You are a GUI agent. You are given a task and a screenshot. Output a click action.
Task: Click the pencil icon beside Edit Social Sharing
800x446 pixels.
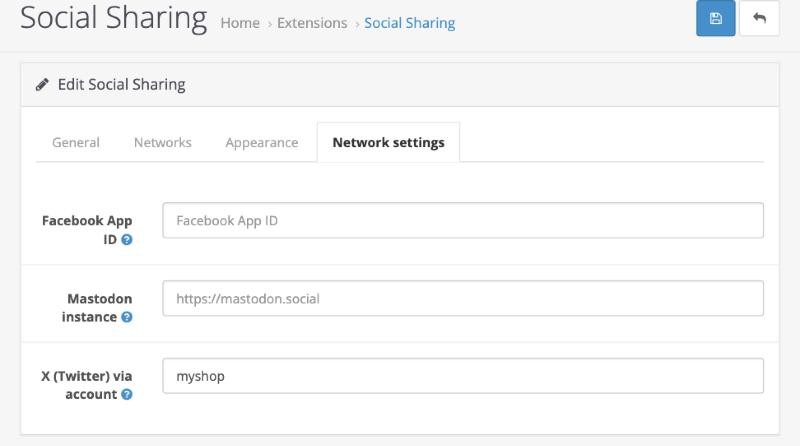tap(42, 85)
